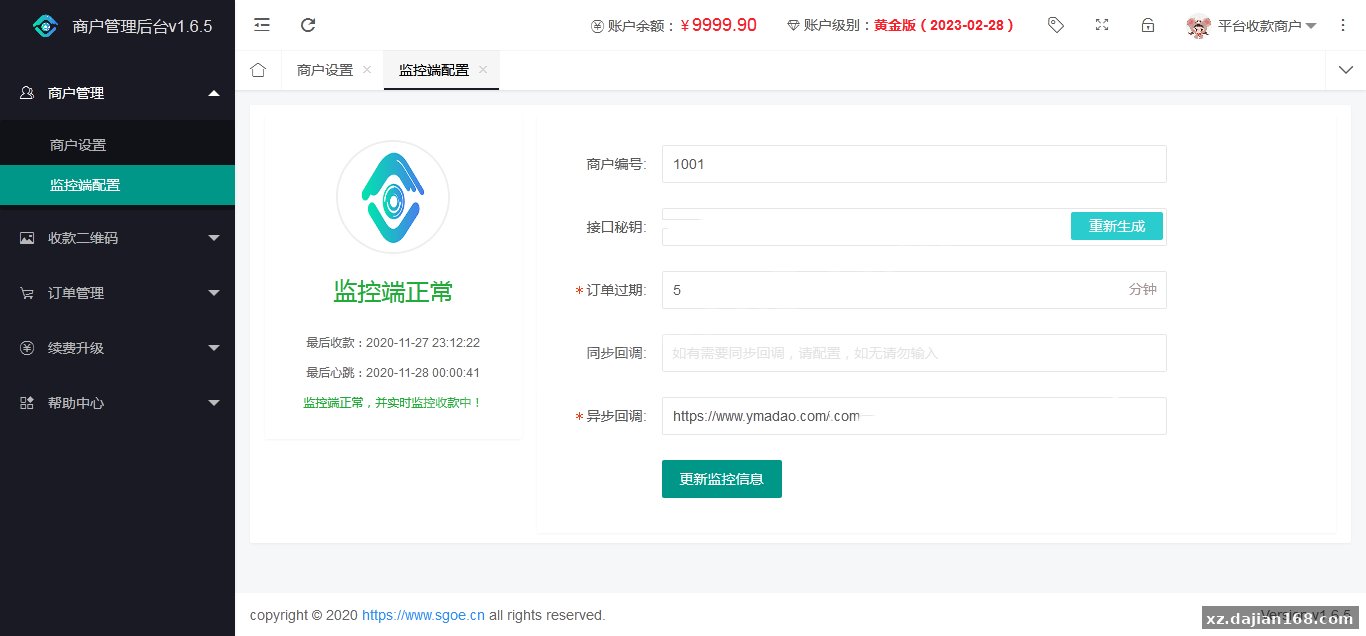Click the 续费升级 yen icon
Image resolution: width=1366 pixels, height=636 pixels.
point(27,348)
